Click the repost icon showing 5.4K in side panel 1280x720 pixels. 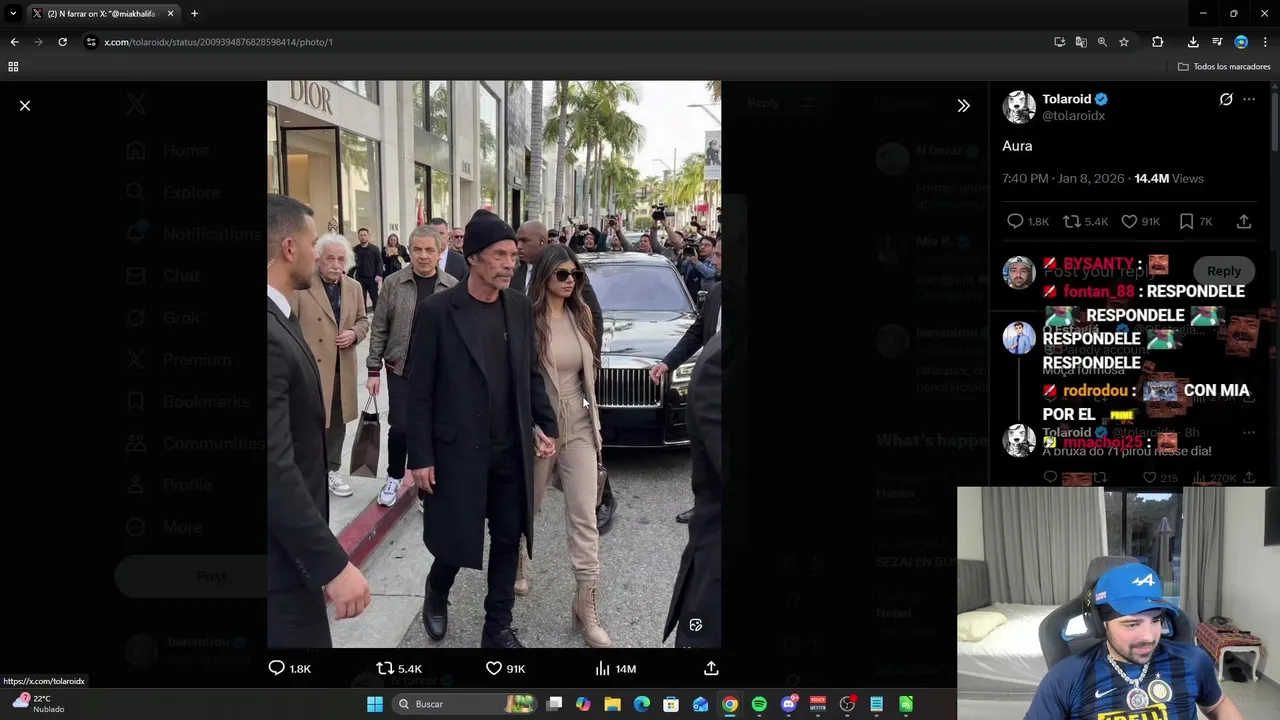1071,221
